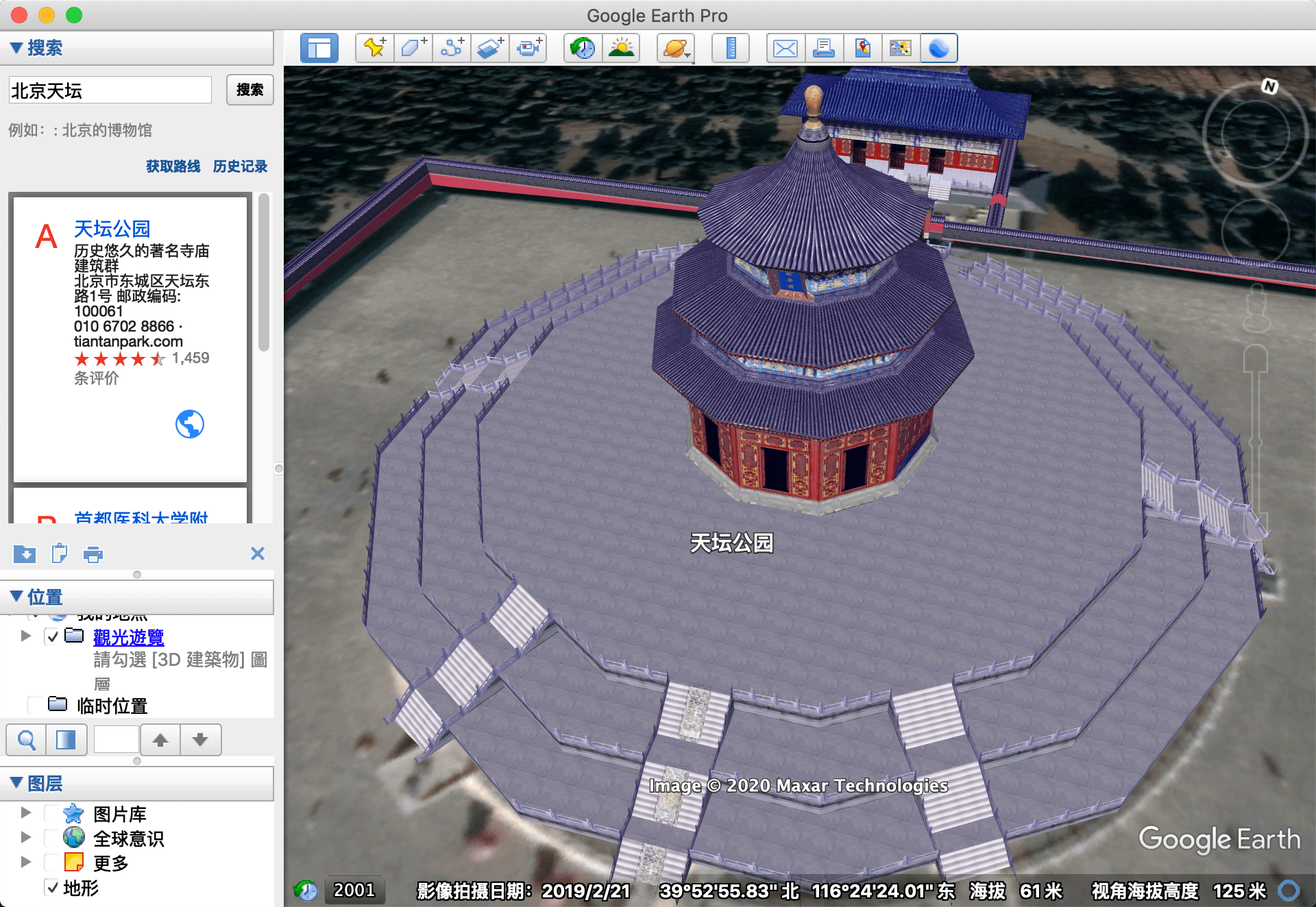This screenshot has height=907, width=1316.
Task: Click the 获取路线 directions link
Action: [173, 166]
